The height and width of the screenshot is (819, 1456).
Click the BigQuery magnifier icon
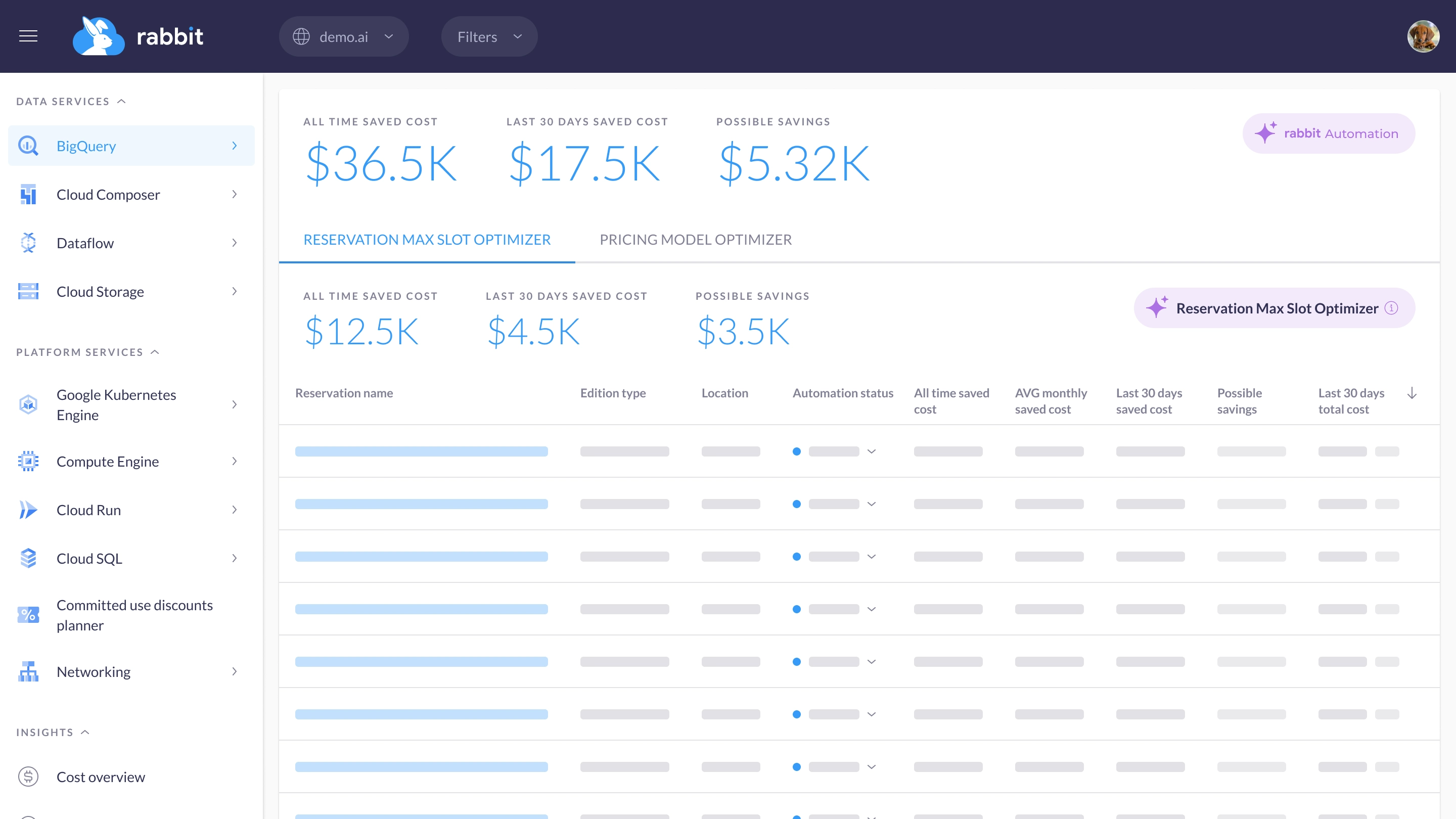pyautogui.click(x=28, y=146)
